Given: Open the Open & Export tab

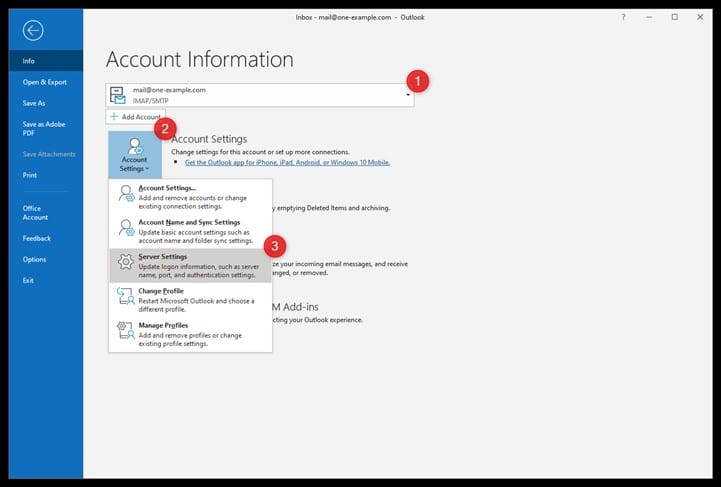Looking at the screenshot, I should pyautogui.click(x=46, y=82).
